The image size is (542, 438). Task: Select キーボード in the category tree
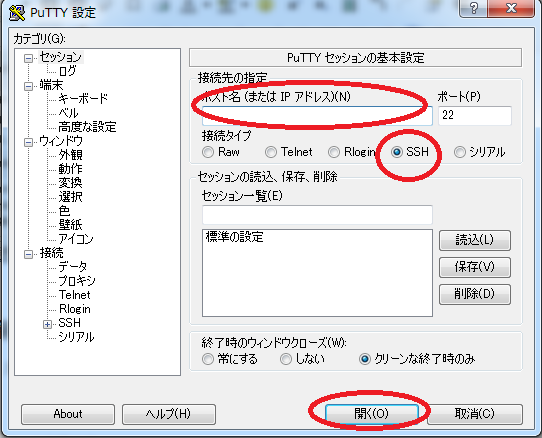[83, 99]
